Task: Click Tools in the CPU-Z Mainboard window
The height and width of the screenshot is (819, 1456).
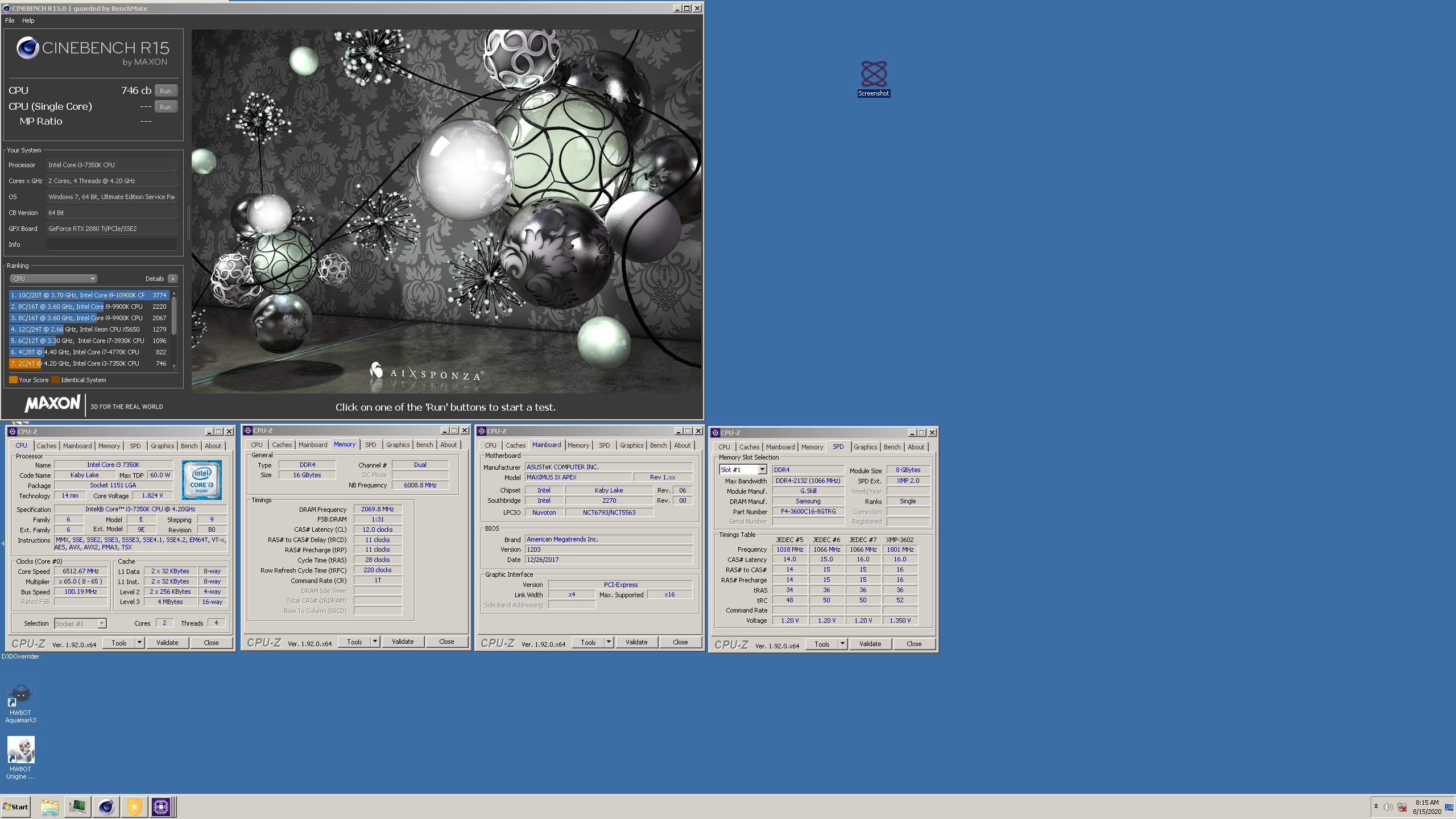Action: coord(588,642)
